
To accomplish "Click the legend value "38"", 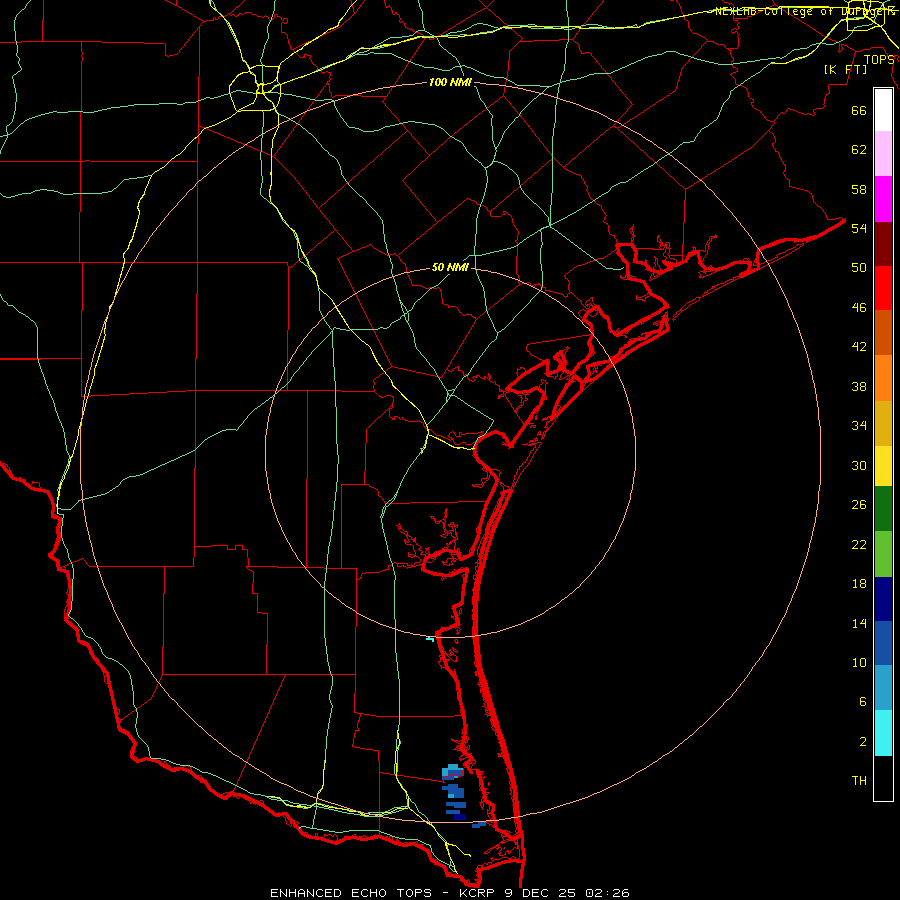I will coord(859,387).
